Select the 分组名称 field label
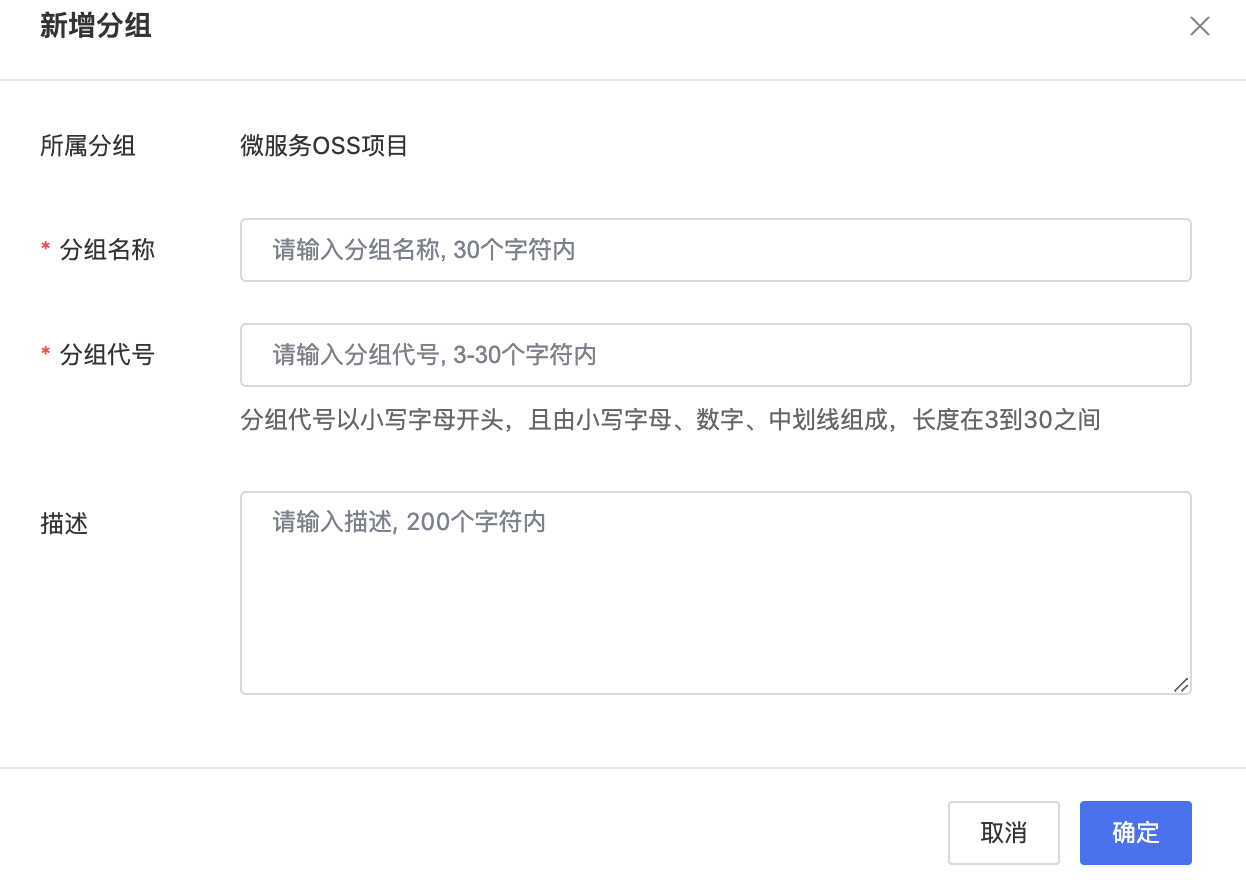 [107, 250]
